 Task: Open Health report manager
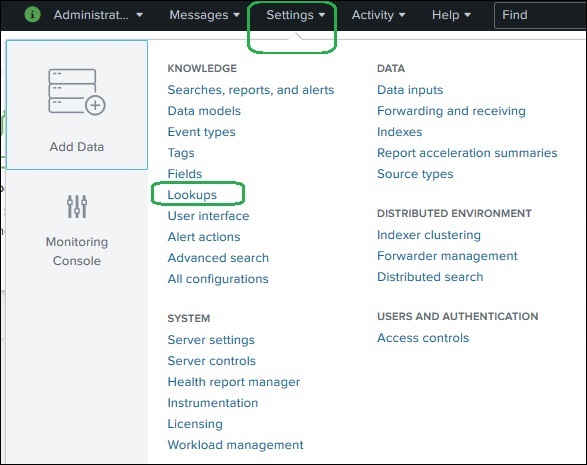point(234,382)
